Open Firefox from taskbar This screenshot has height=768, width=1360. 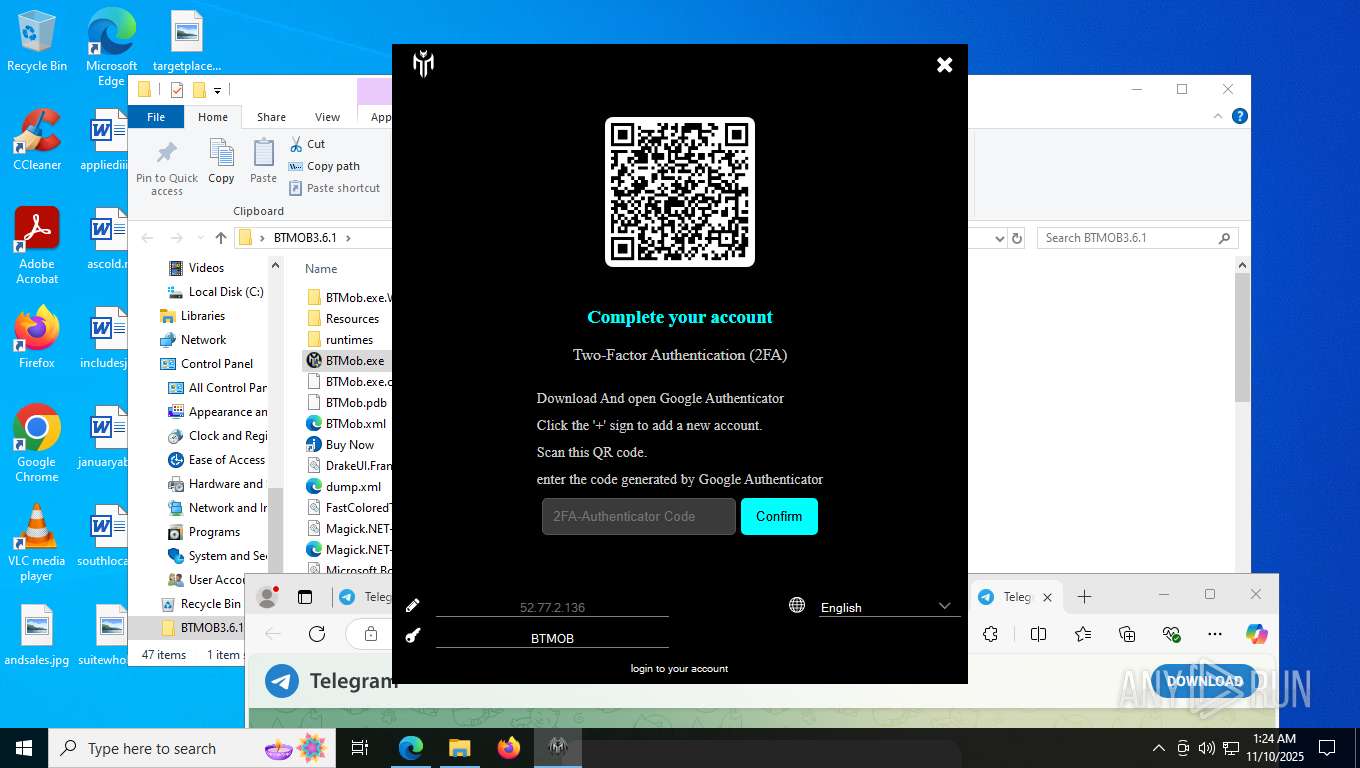(x=509, y=748)
